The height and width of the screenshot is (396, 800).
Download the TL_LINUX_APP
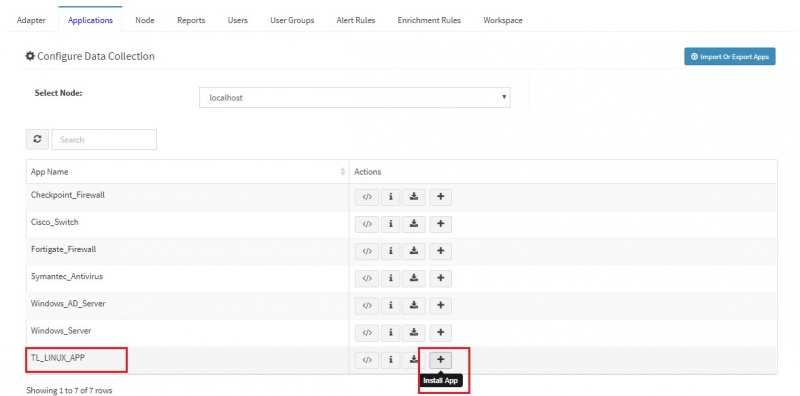(414, 360)
